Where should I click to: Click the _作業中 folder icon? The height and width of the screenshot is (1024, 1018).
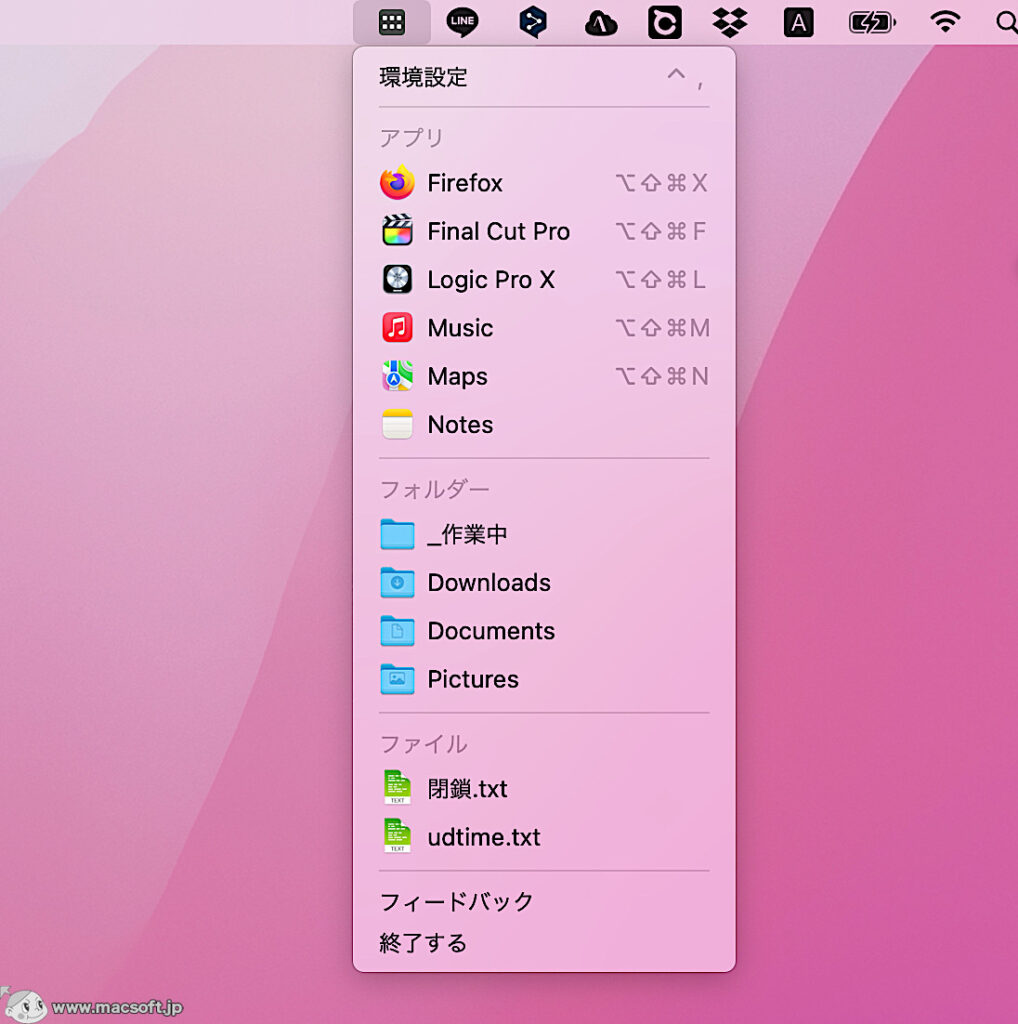[397, 534]
